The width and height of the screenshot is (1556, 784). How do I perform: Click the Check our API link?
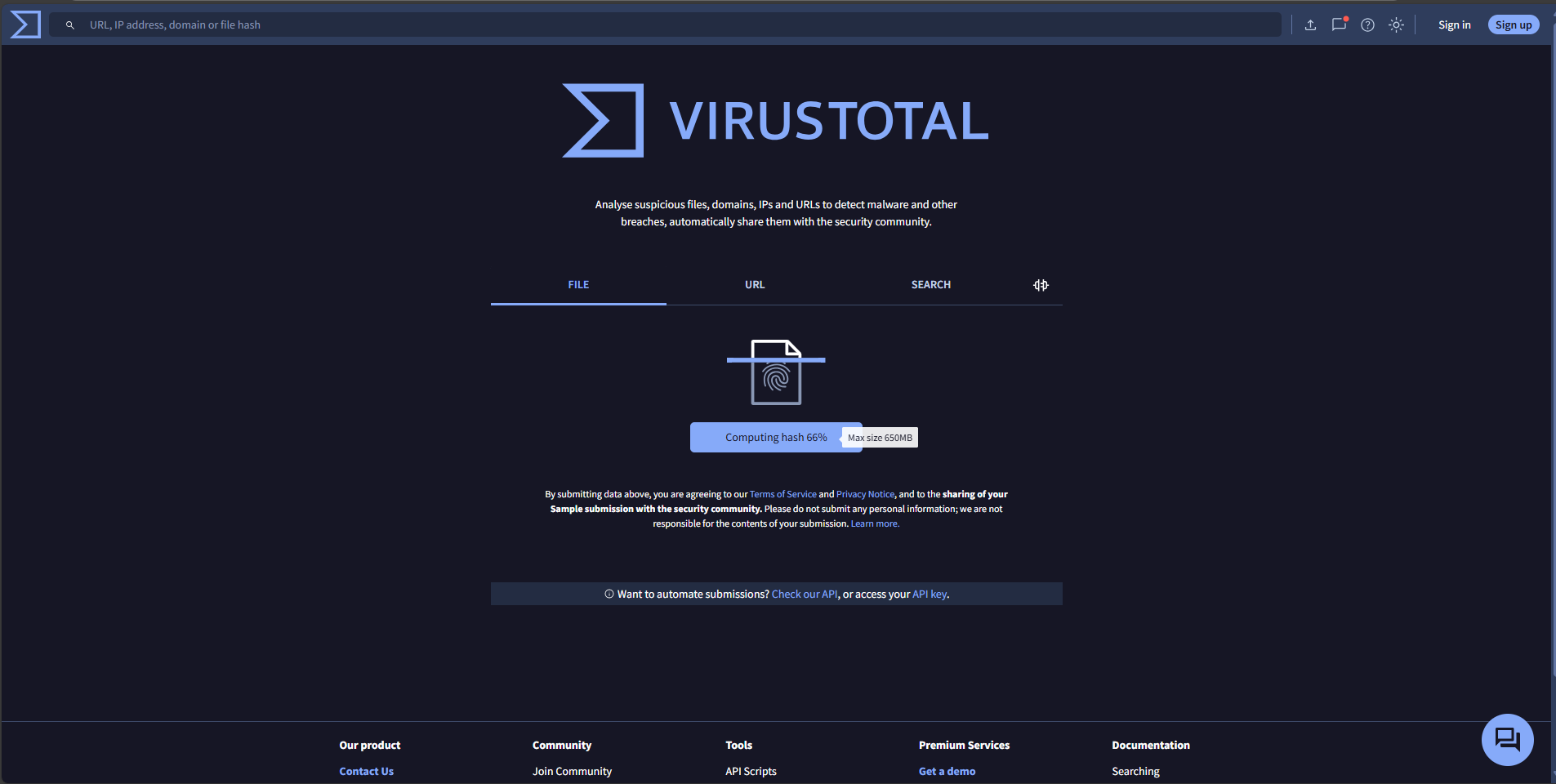804,594
